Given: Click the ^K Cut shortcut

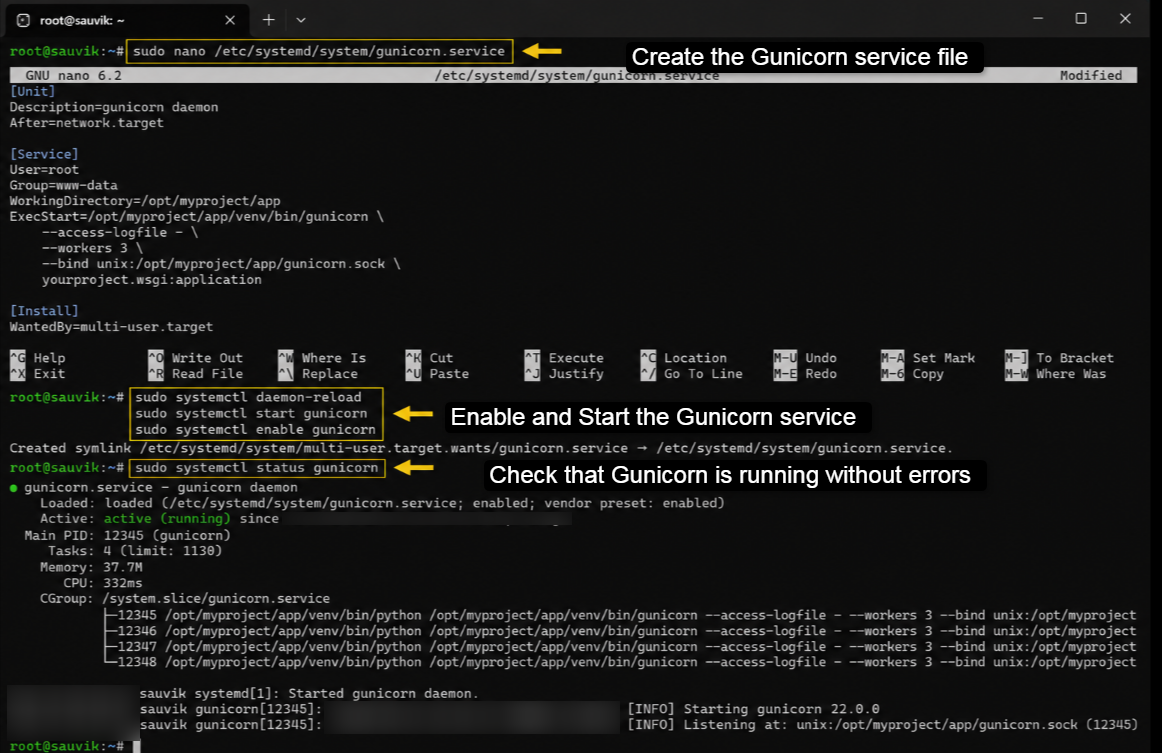Looking at the screenshot, I should click(x=429, y=358).
